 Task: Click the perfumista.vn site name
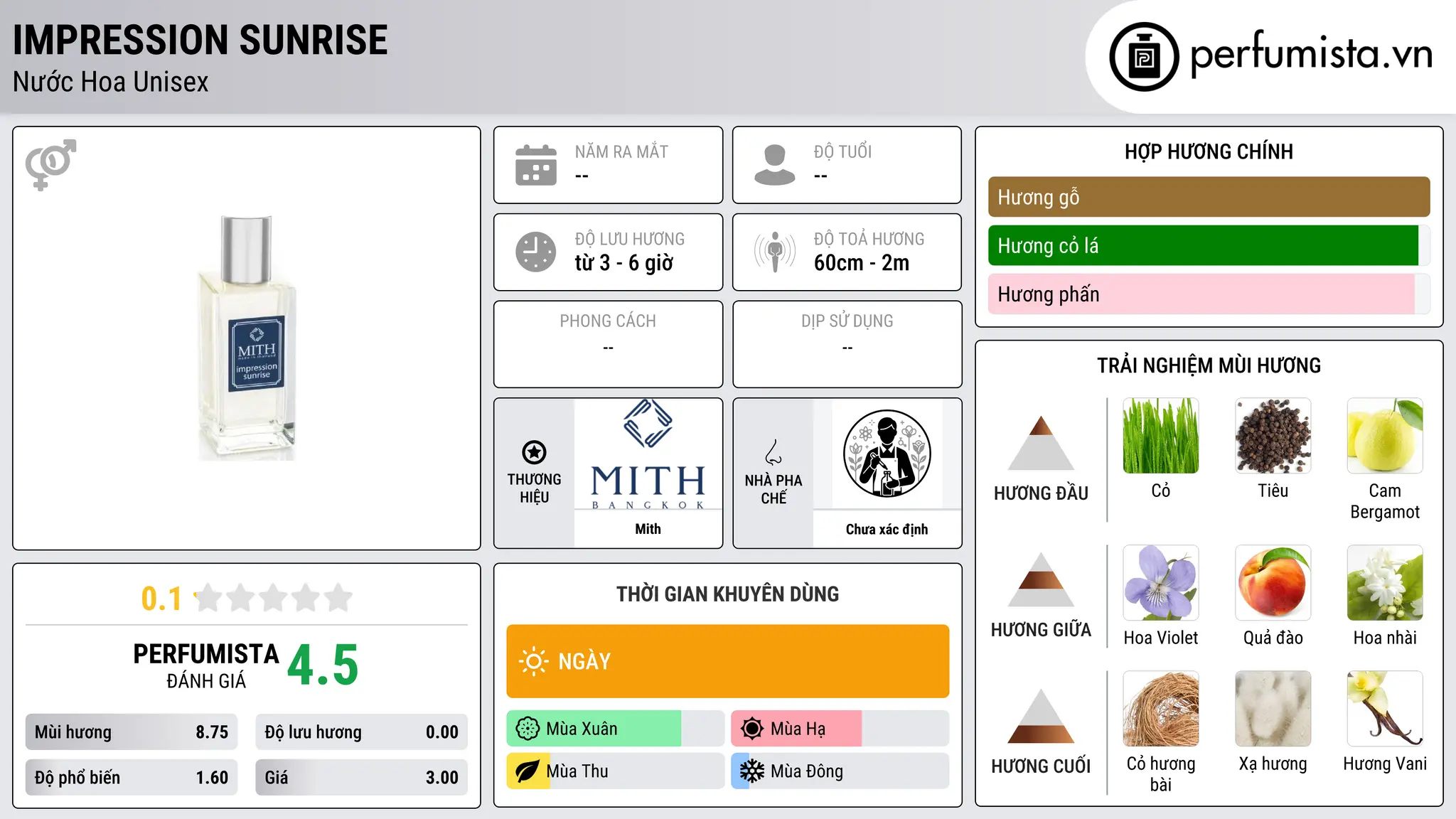point(1312,54)
